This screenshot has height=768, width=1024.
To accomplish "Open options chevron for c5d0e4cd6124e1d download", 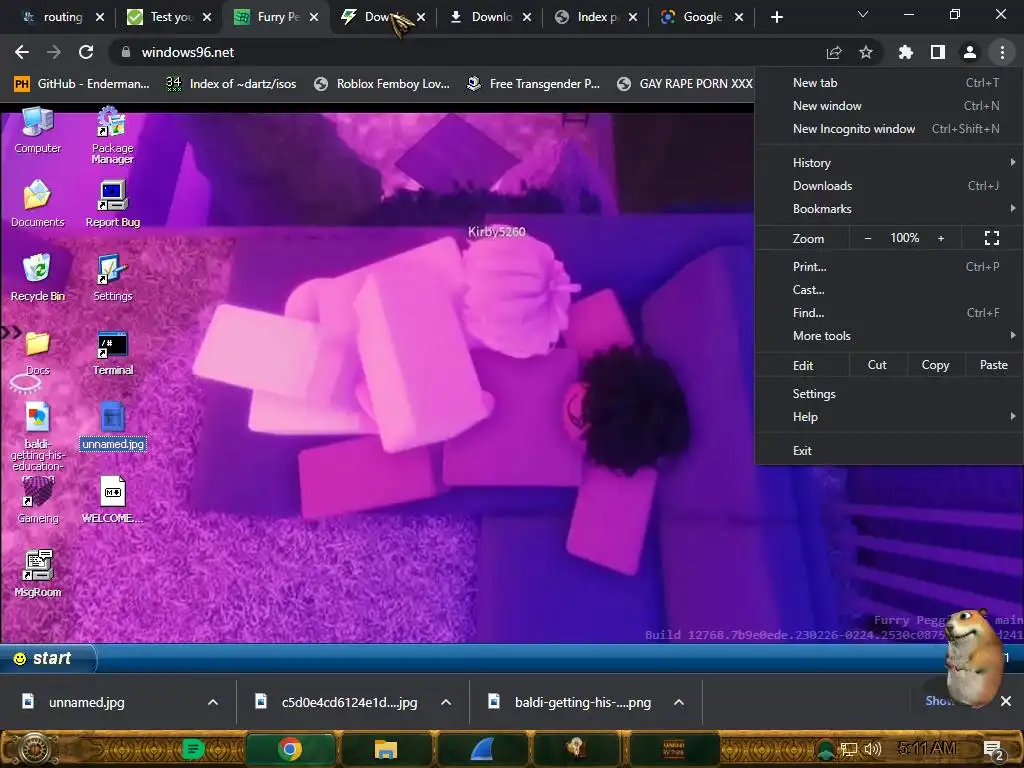I will click(x=446, y=703).
